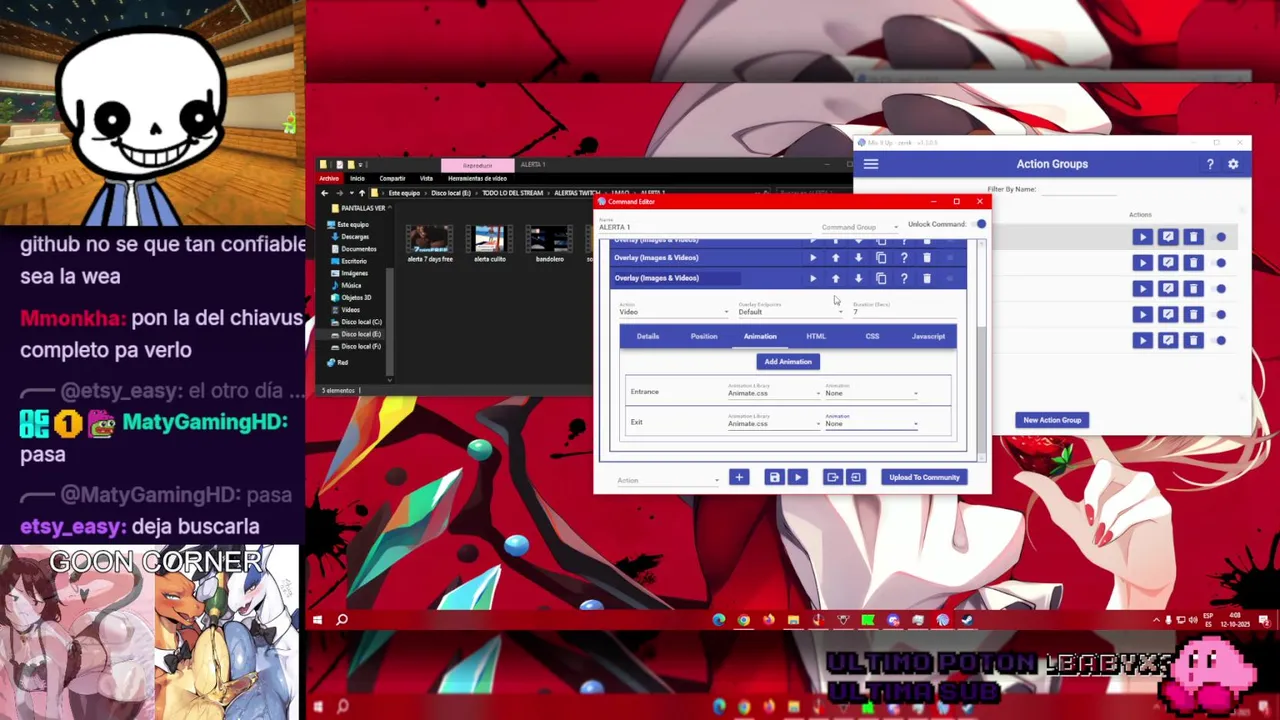Toggle enable switch of second action group
The height and width of the screenshot is (720, 1280).
tap(1221, 263)
